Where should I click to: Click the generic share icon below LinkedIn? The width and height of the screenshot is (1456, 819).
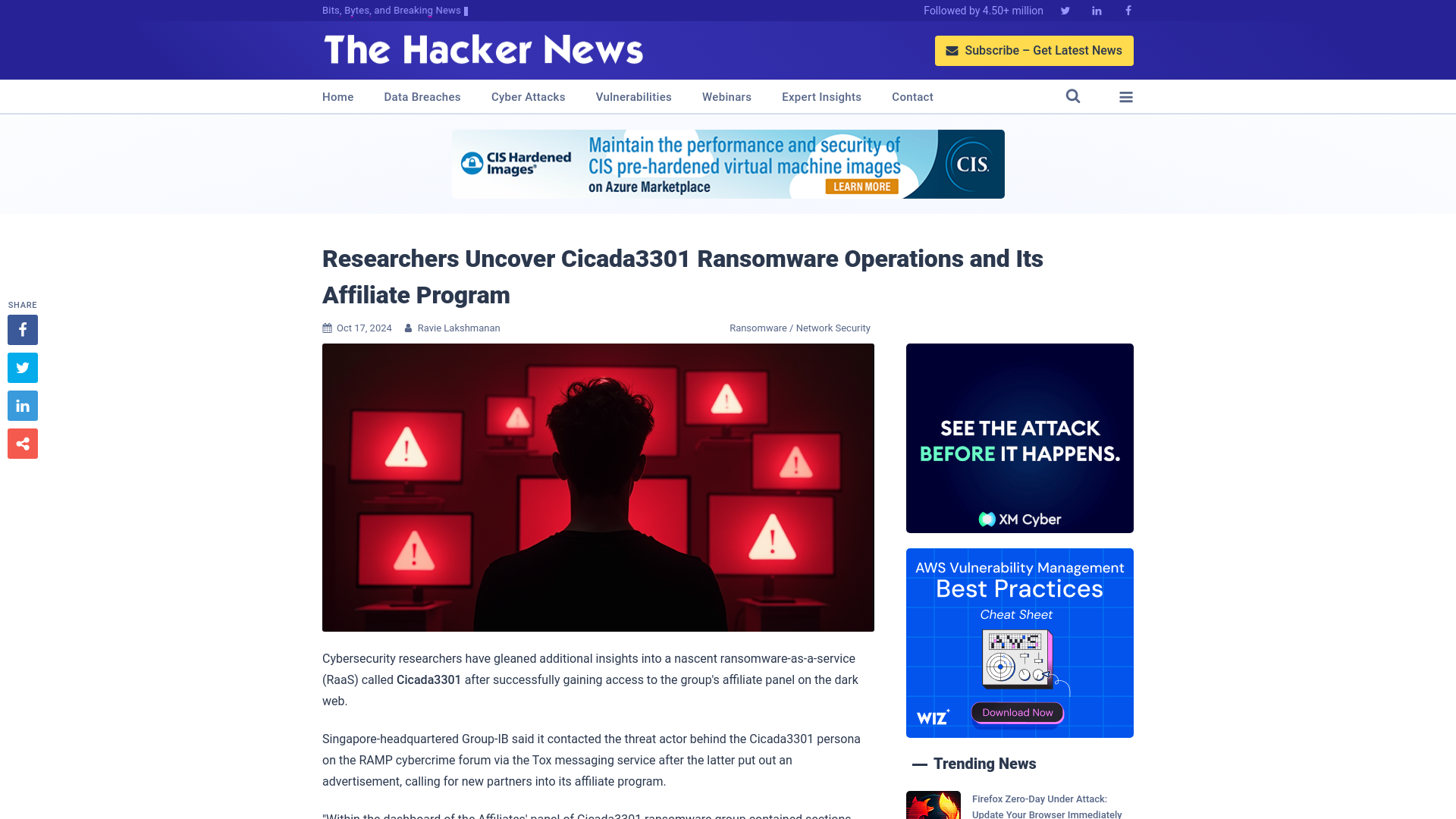pos(22,443)
